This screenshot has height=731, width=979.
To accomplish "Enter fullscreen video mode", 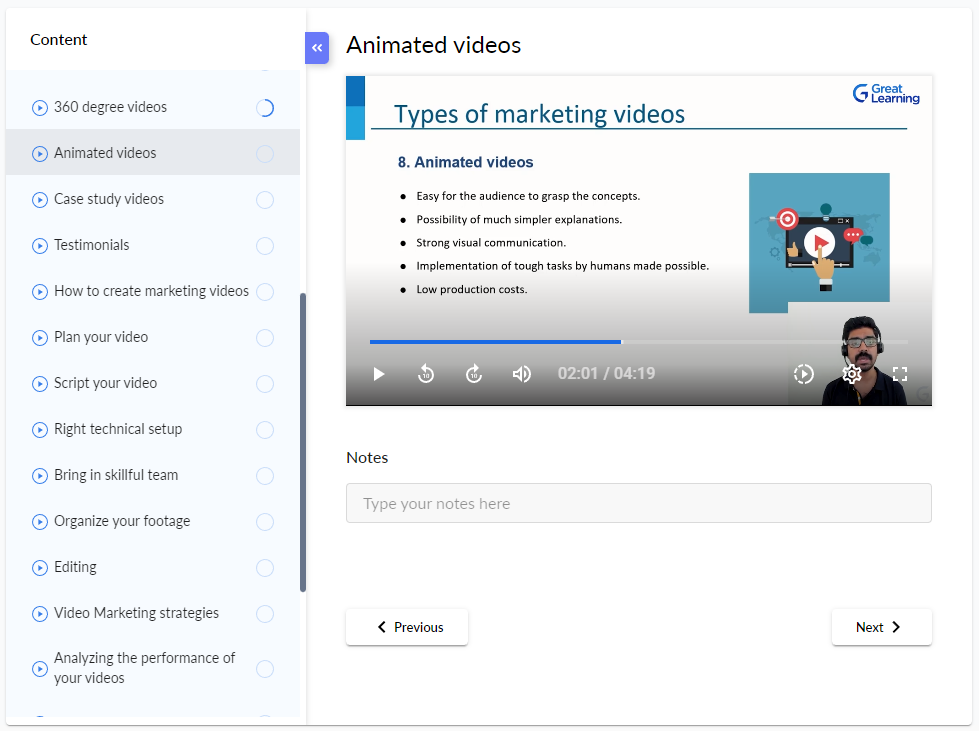I will (x=900, y=374).
